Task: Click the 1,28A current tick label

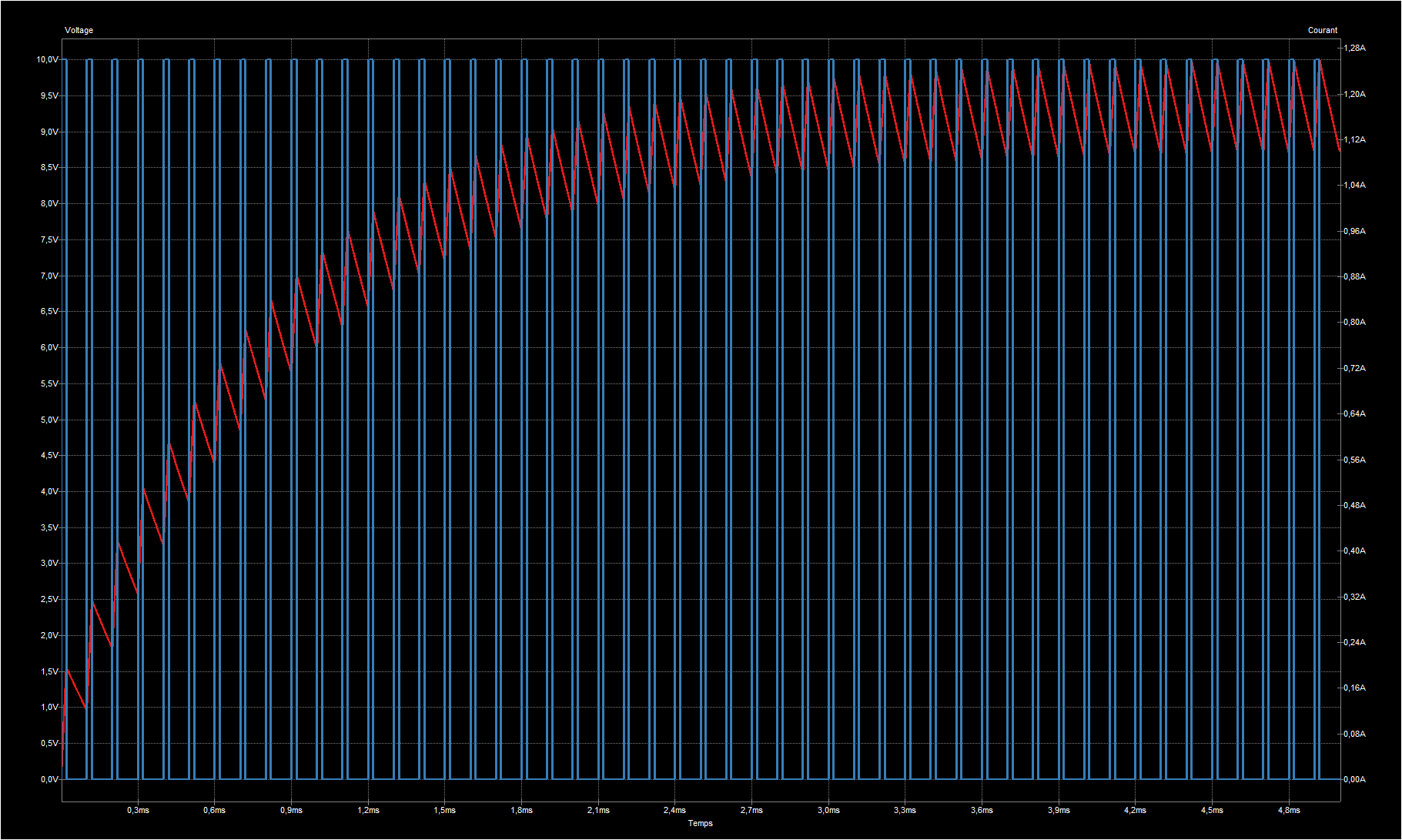Action: coord(1354,48)
